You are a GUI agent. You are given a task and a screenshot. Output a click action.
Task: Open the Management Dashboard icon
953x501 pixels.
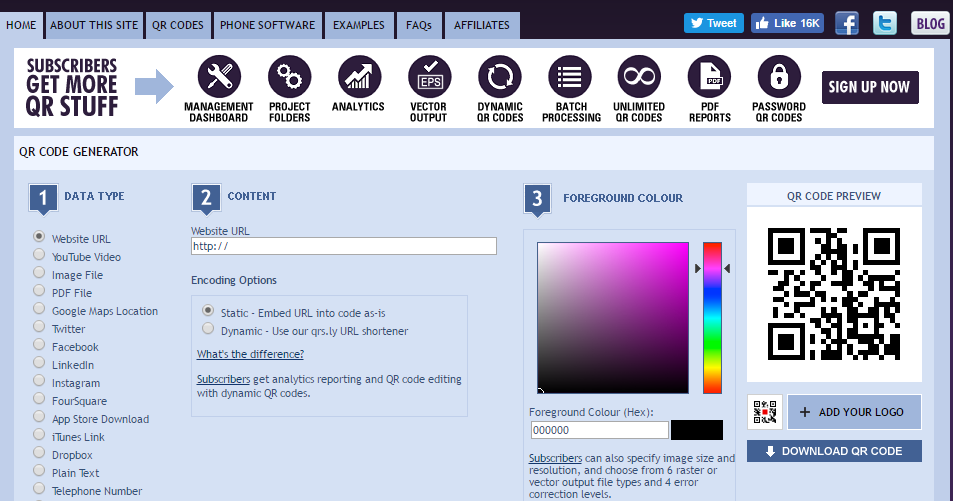219,77
